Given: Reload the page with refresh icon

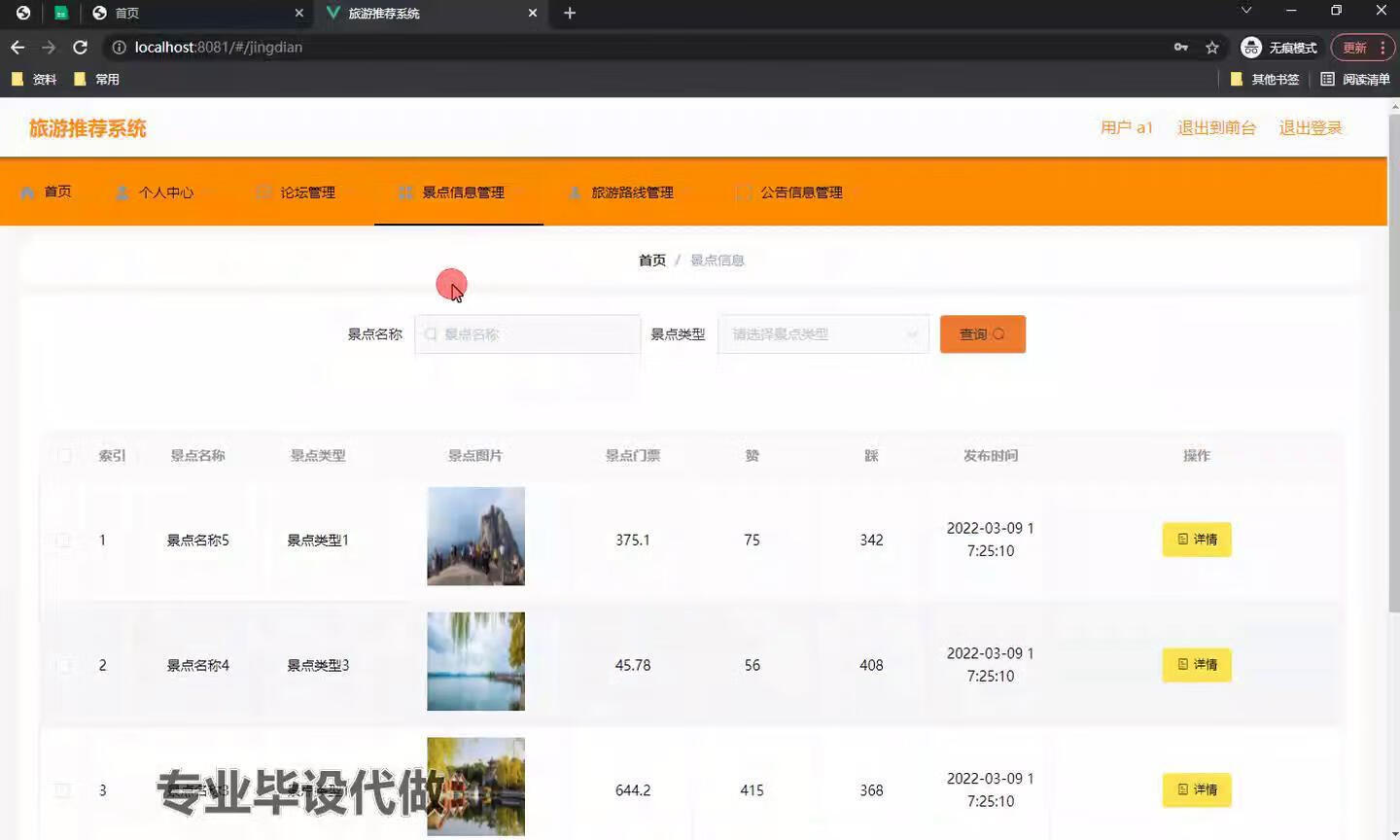Looking at the screenshot, I should 80,47.
